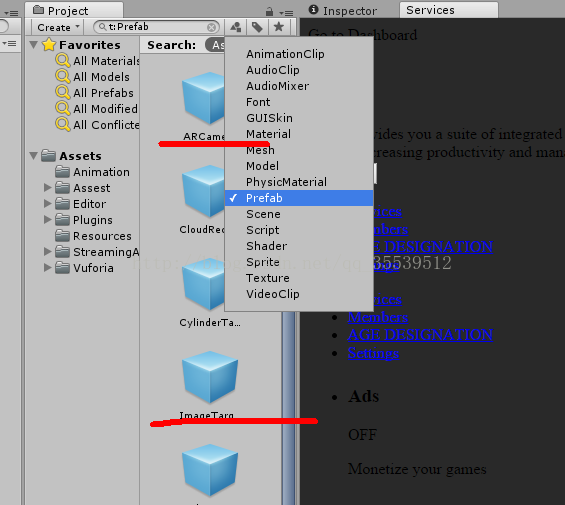
Task: Select the ARCamera prefab thumbnail
Action: [x=203, y=98]
